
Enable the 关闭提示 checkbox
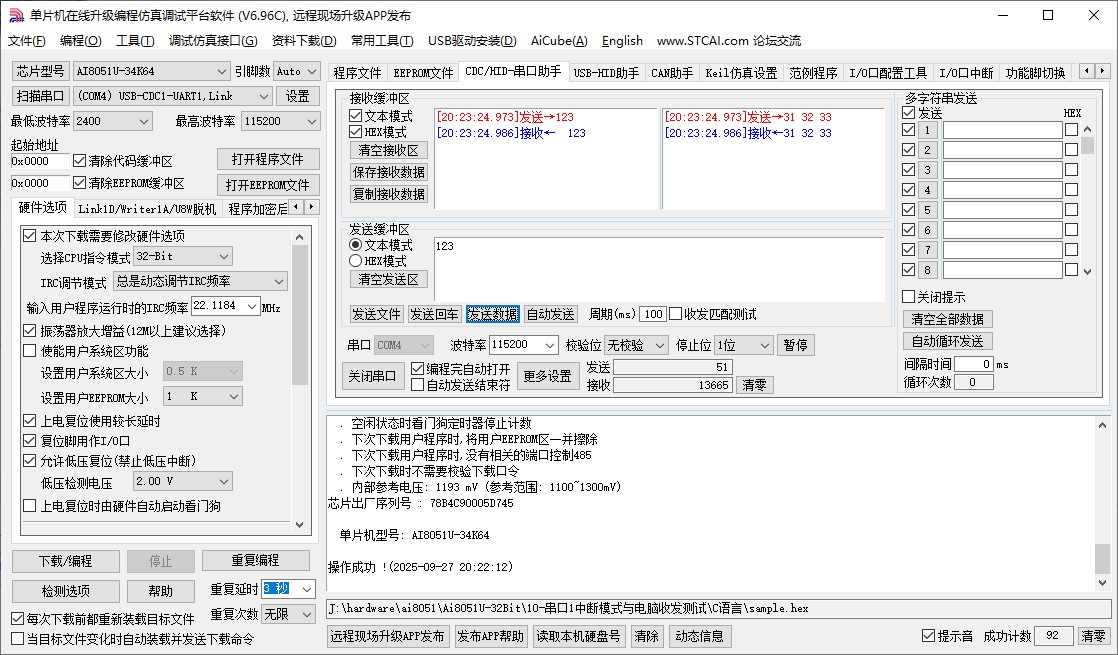908,297
